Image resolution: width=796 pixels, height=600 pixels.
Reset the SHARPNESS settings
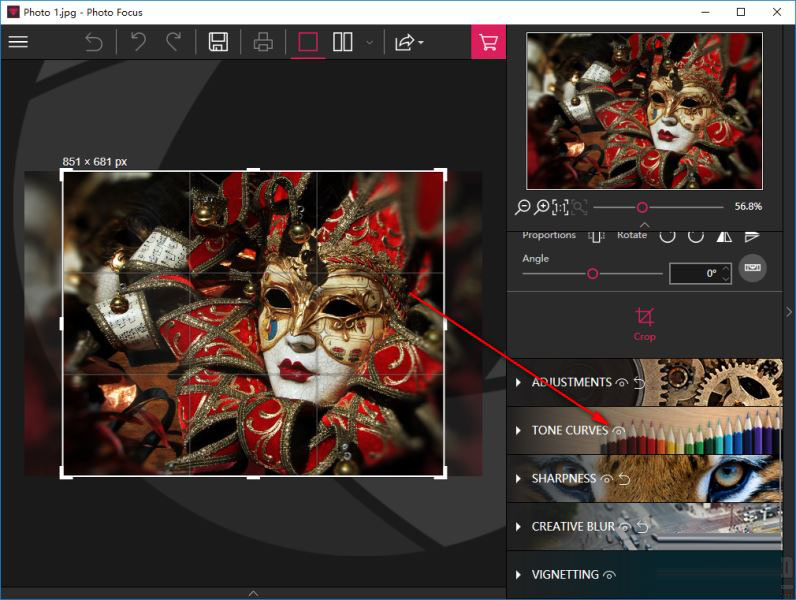[624, 479]
